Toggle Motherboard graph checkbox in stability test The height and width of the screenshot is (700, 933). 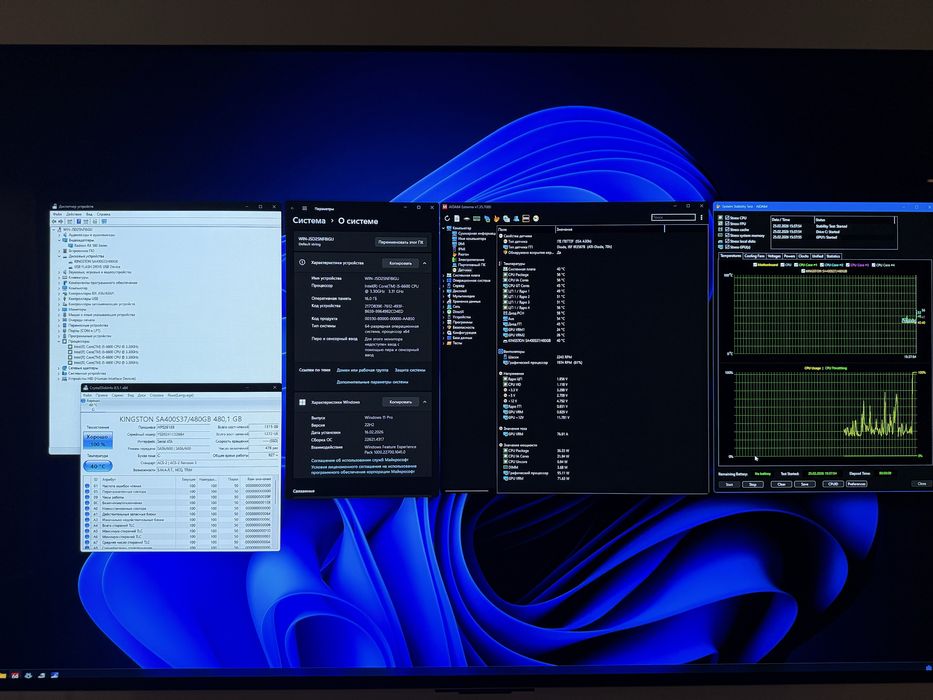click(x=755, y=265)
